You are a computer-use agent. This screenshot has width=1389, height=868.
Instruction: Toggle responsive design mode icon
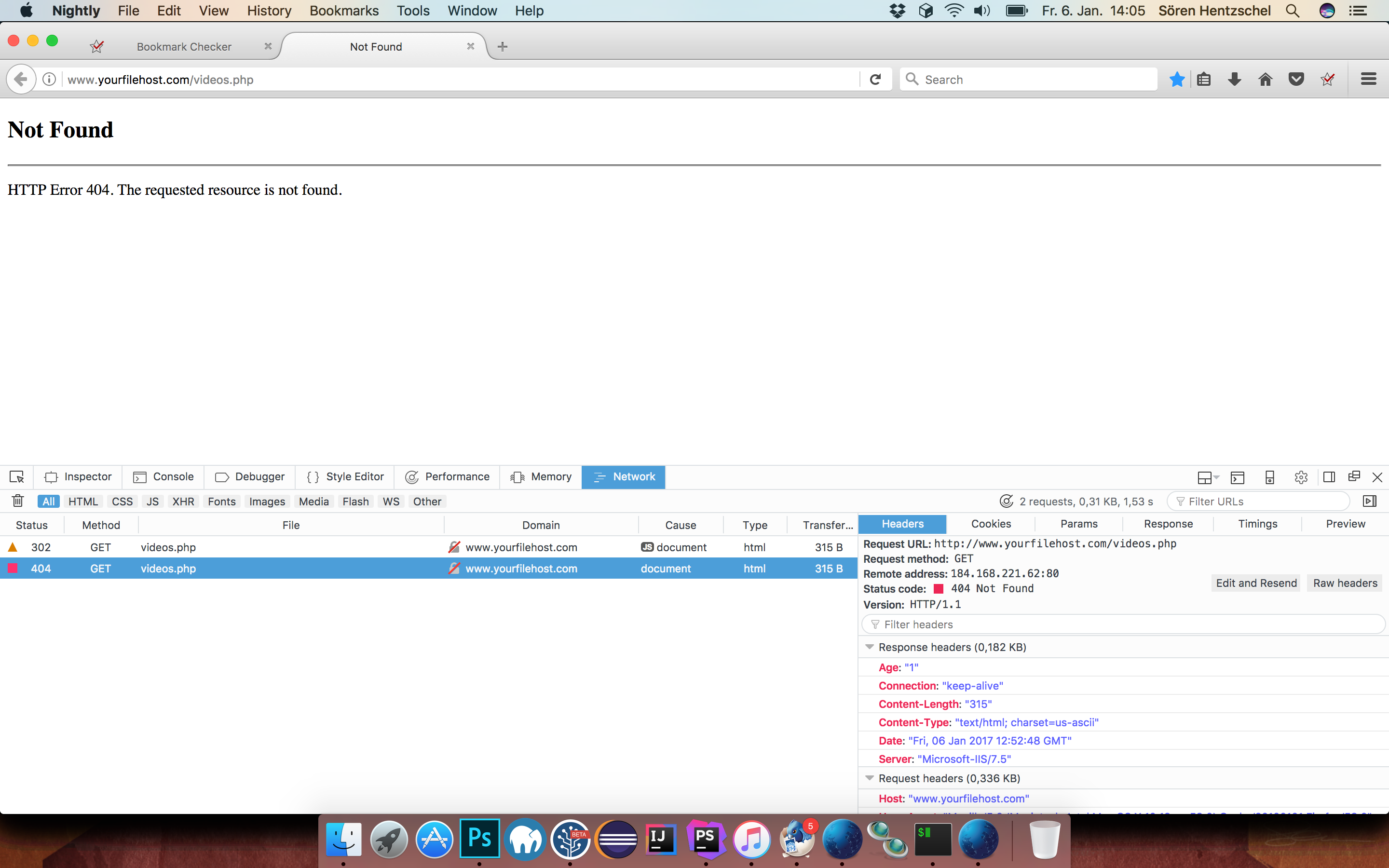pos(1269,477)
